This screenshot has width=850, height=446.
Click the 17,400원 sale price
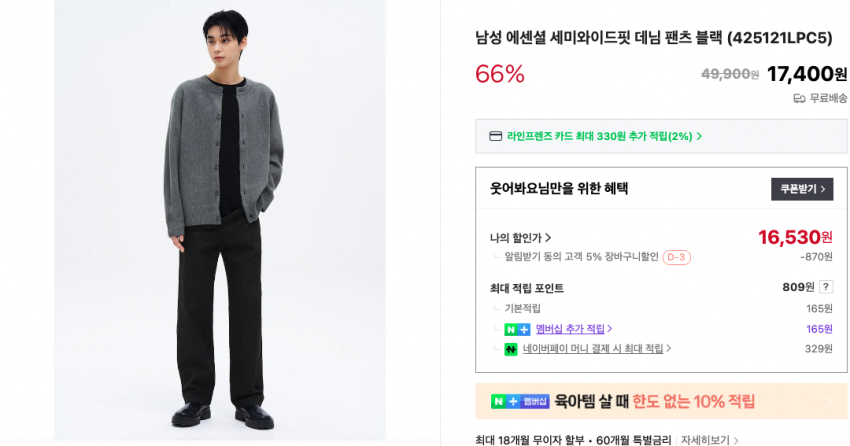point(806,74)
